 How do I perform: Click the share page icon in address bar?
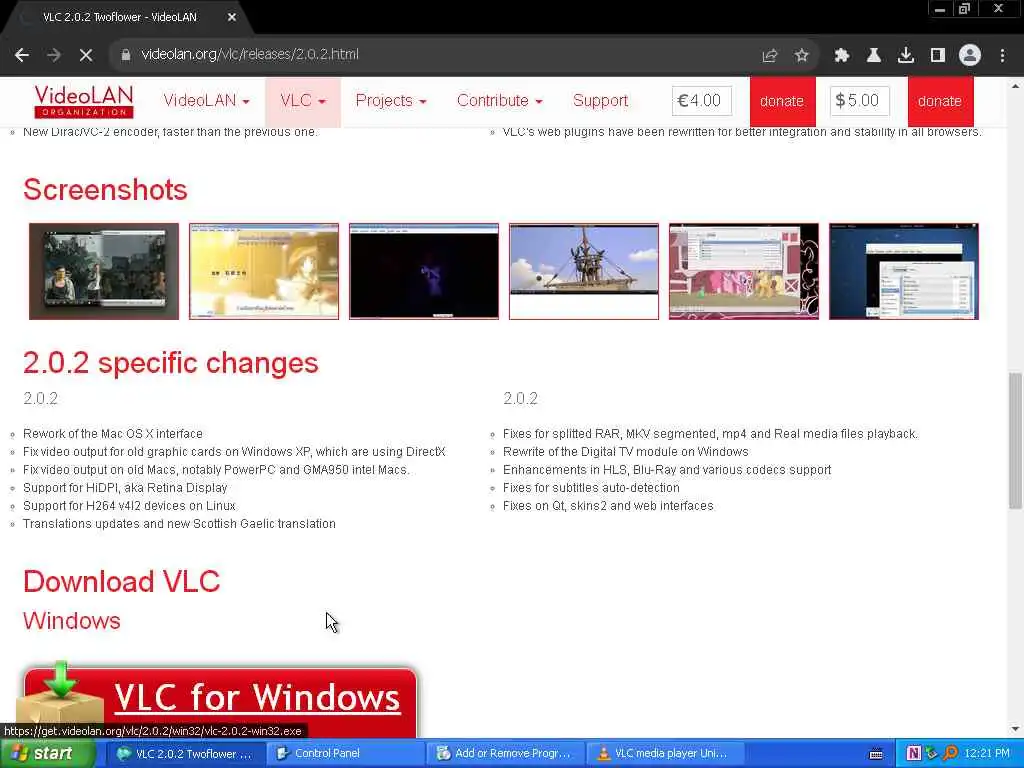(x=769, y=56)
